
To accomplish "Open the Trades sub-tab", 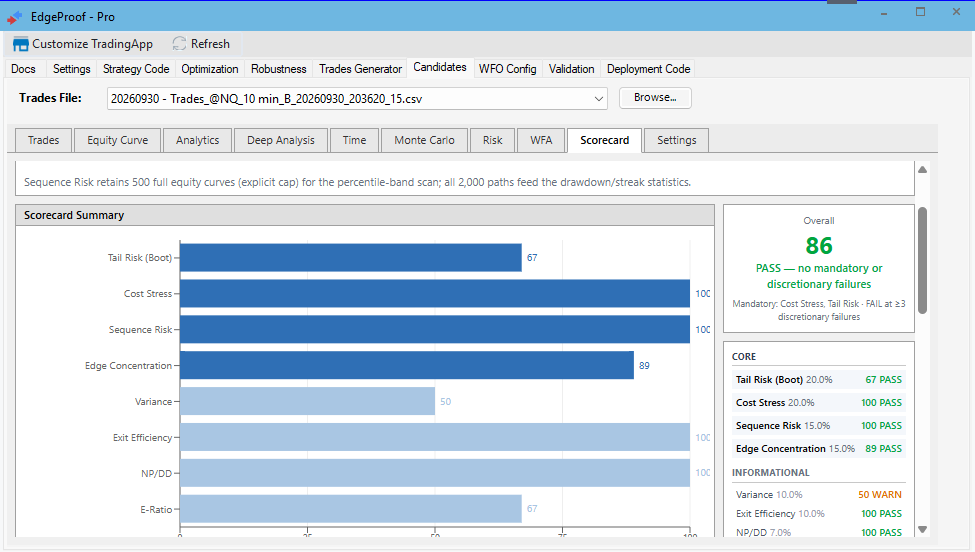I will click(x=44, y=140).
